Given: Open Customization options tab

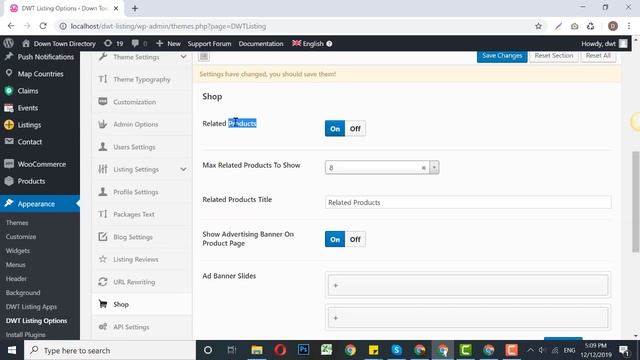Looking at the screenshot, I should tap(142, 102).
